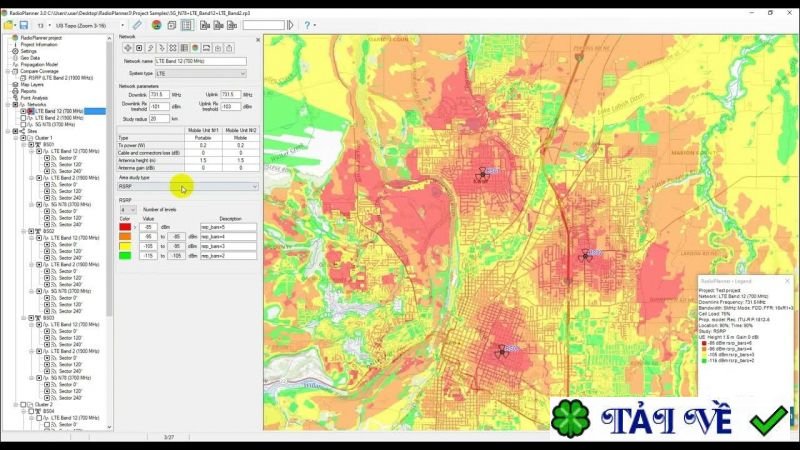Change the yellow RSRP level color swatch
Image resolution: width=800 pixels, height=450 pixels.
pos(125,246)
